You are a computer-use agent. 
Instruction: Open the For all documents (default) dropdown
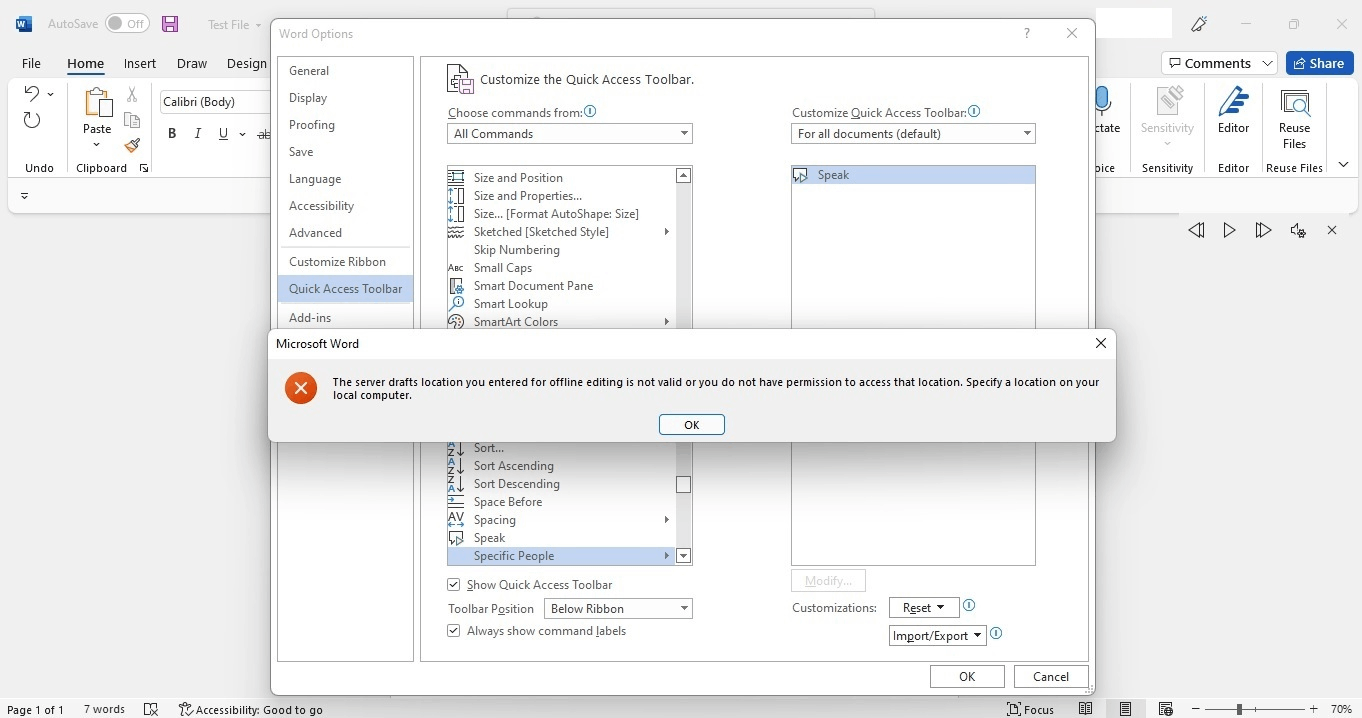tap(913, 134)
